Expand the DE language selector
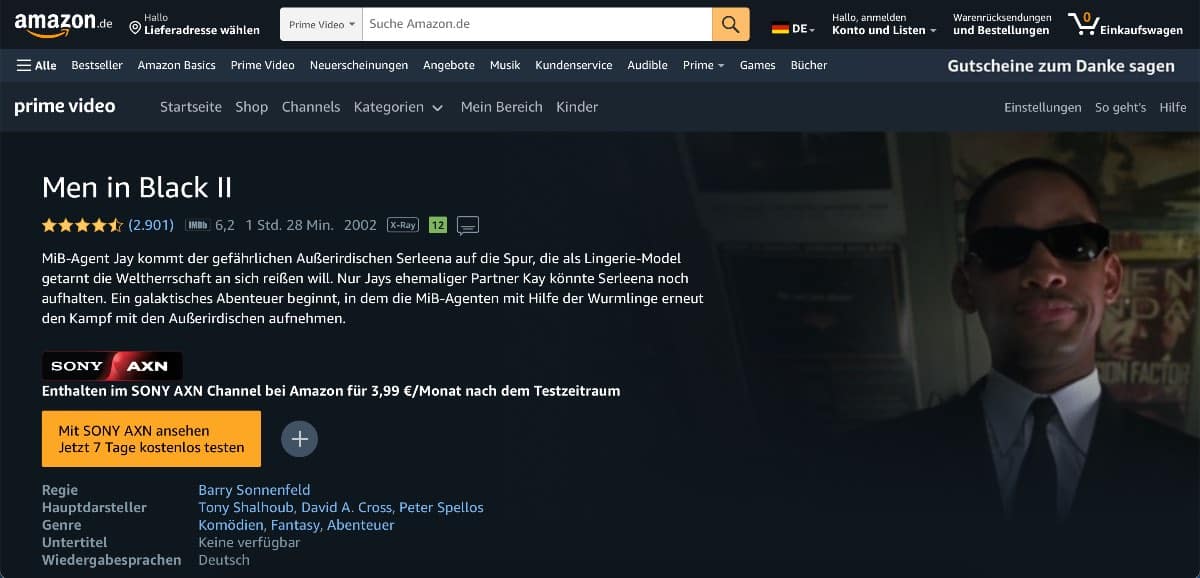1200x578 pixels. click(x=804, y=29)
